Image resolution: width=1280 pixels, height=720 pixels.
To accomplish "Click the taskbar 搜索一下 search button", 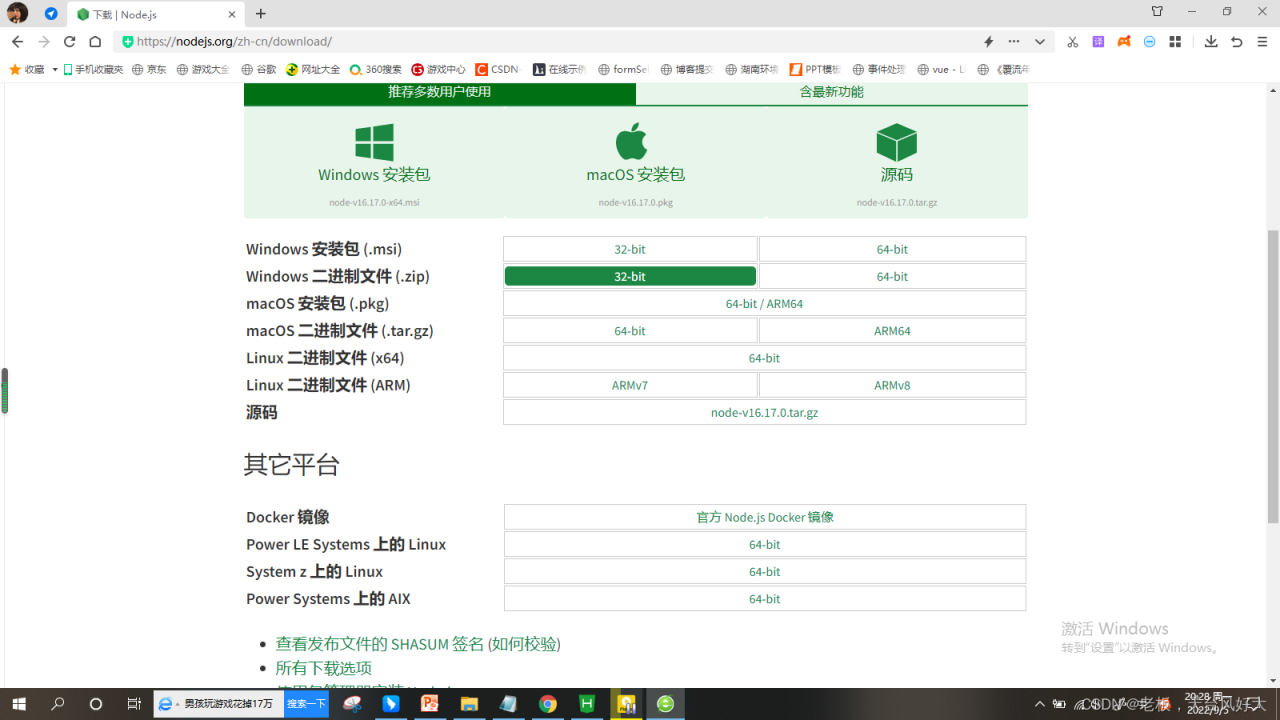I will [x=307, y=704].
